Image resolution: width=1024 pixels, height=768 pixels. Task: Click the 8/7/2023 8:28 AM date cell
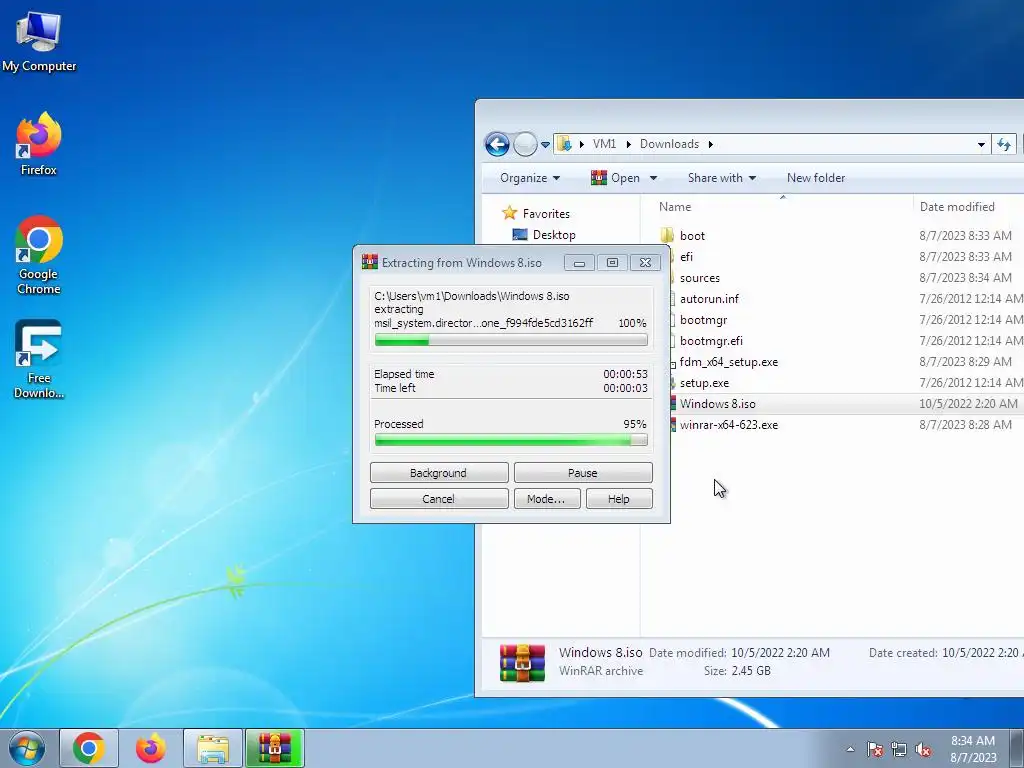tap(965, 424)
